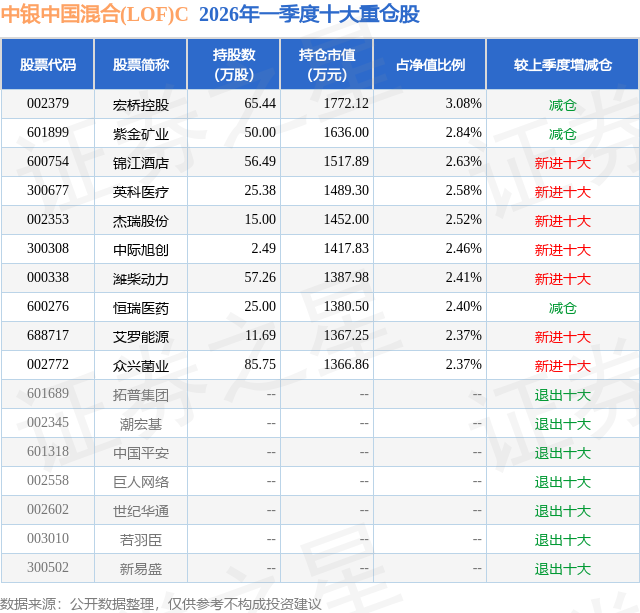Click the 减仓 status for 紫金矿业
Screen dimensions: 640x613
pyautogui.click(x=563, y=134)
